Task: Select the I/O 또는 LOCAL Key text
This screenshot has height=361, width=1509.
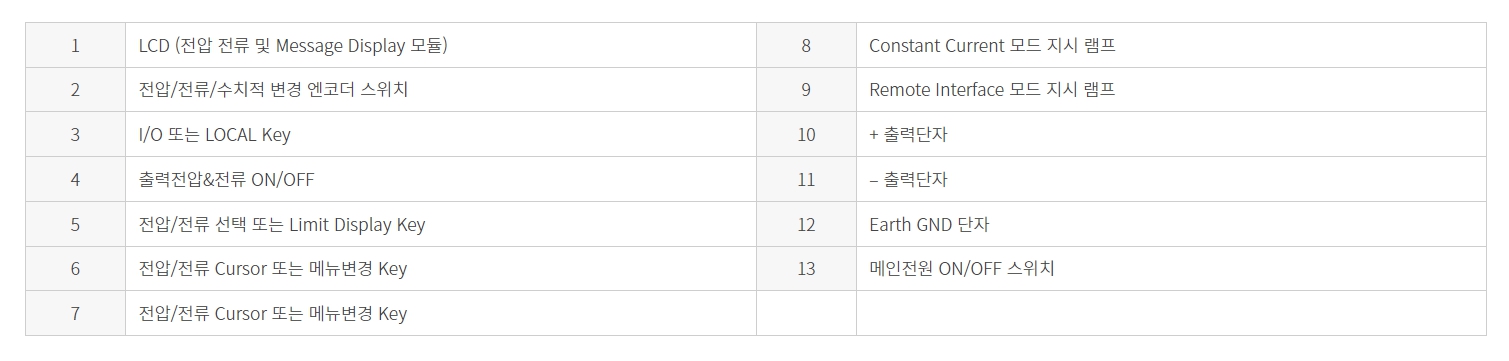Action: pyautogui.click(x=215, y=134)
